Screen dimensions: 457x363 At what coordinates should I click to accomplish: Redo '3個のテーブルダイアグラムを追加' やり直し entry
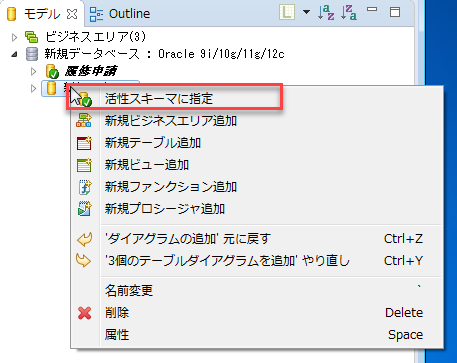click(x=257, y=261)
